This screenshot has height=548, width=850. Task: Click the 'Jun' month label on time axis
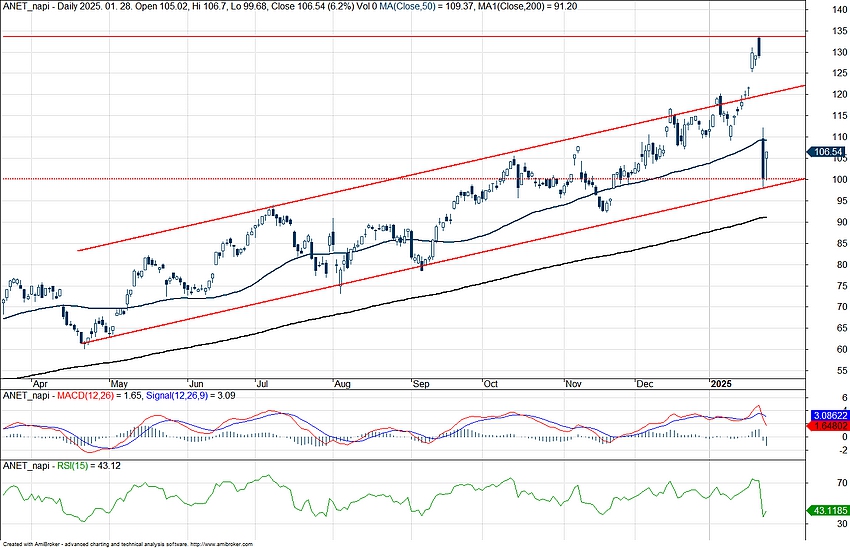pos(196,384)
